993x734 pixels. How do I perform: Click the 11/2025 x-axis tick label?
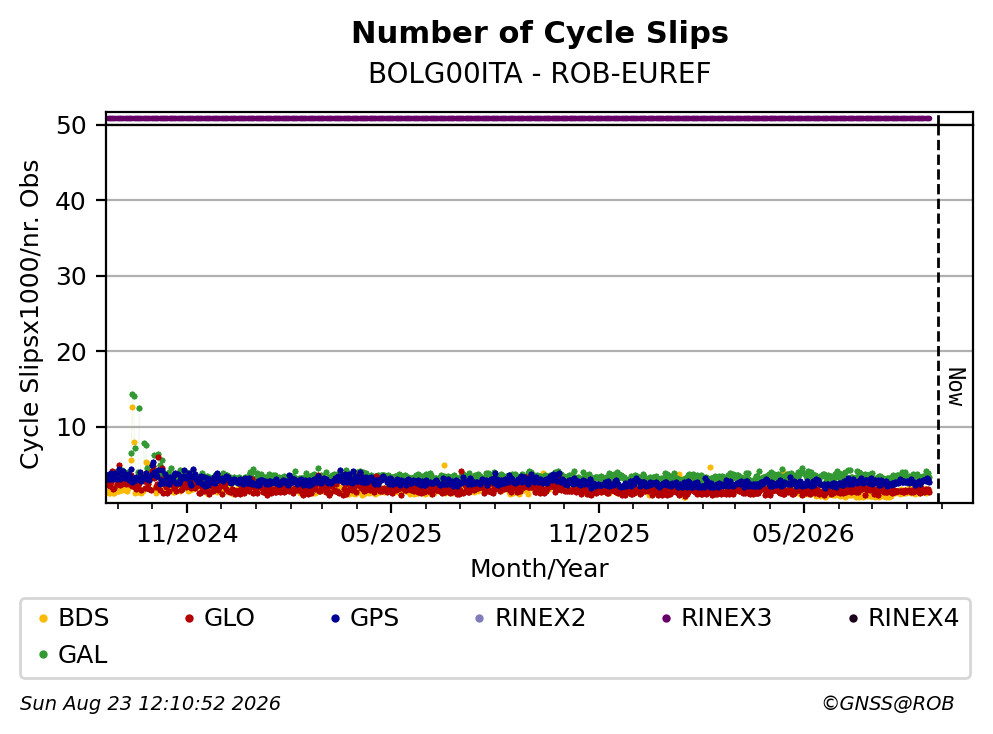point(598,534)
